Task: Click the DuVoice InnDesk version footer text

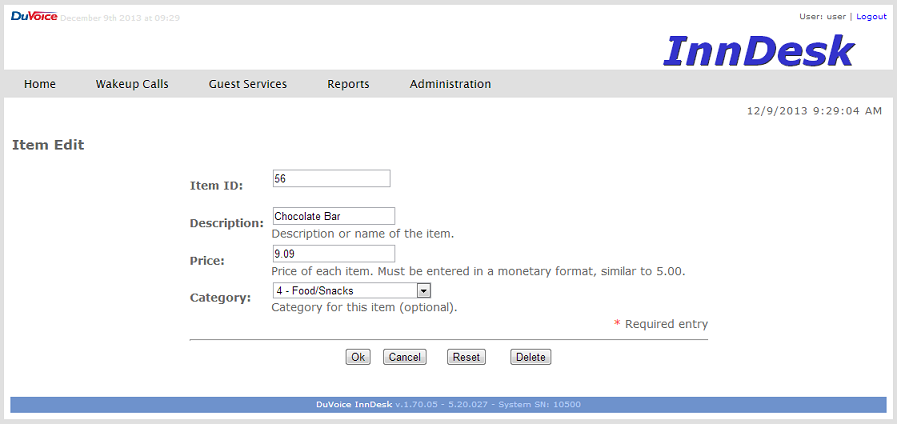Action: click(x=448, y=405)
